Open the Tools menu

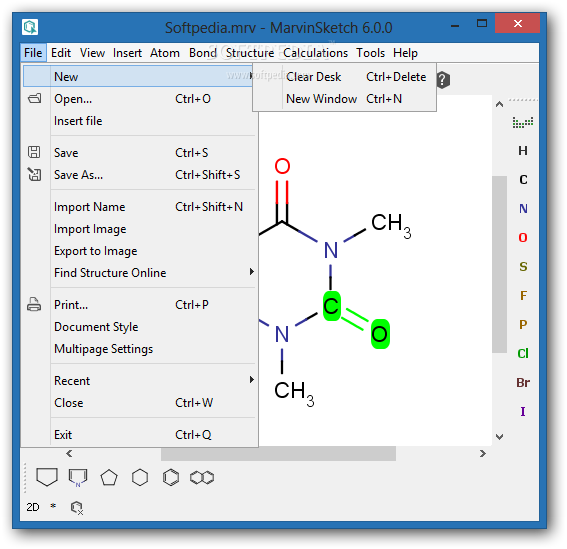pyautogui.click(x=370, y=53)
